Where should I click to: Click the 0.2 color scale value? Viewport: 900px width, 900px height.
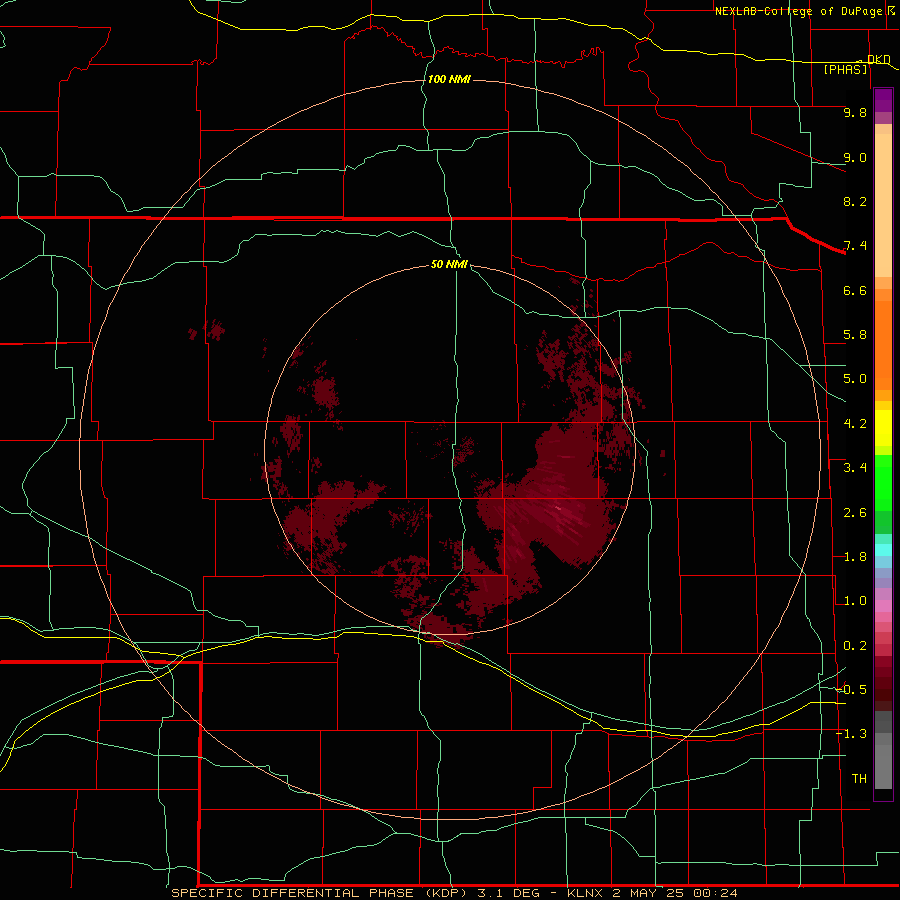click(x=855, y=646)
